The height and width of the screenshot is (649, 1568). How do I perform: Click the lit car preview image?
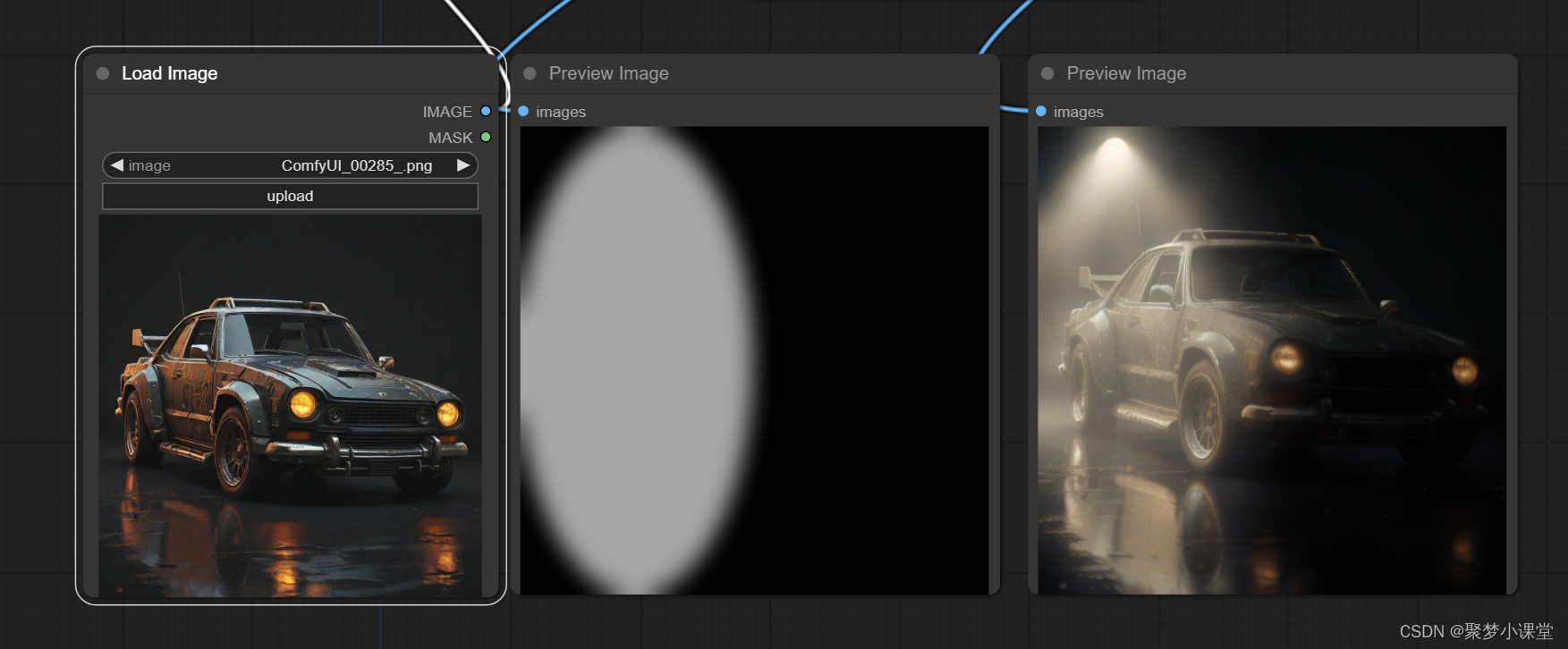pyautogui.click(x=1272, y=360)
